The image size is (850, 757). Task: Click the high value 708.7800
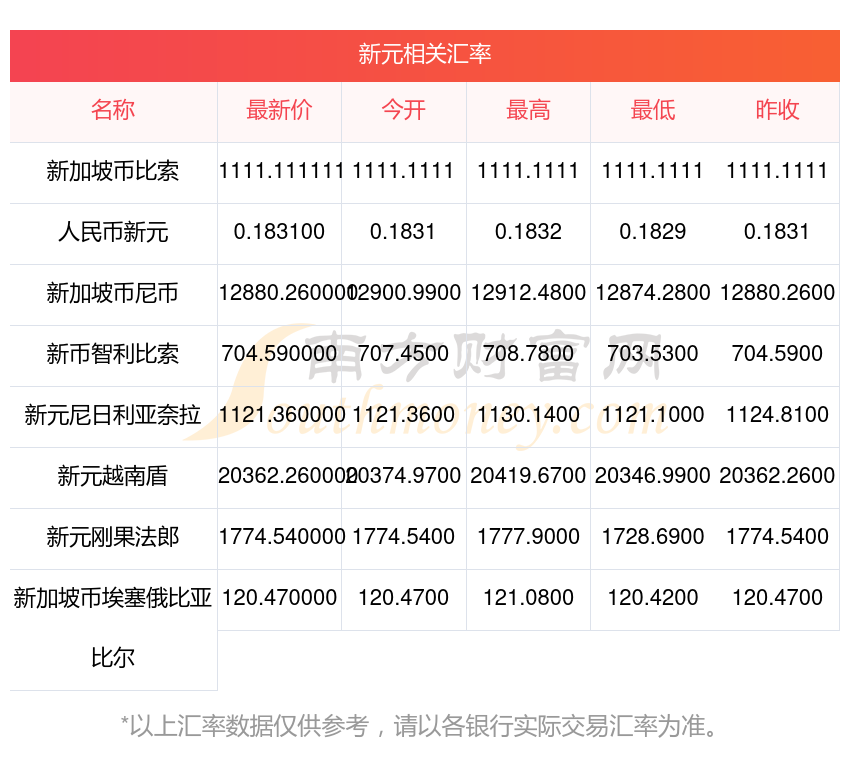pos(528,354)
